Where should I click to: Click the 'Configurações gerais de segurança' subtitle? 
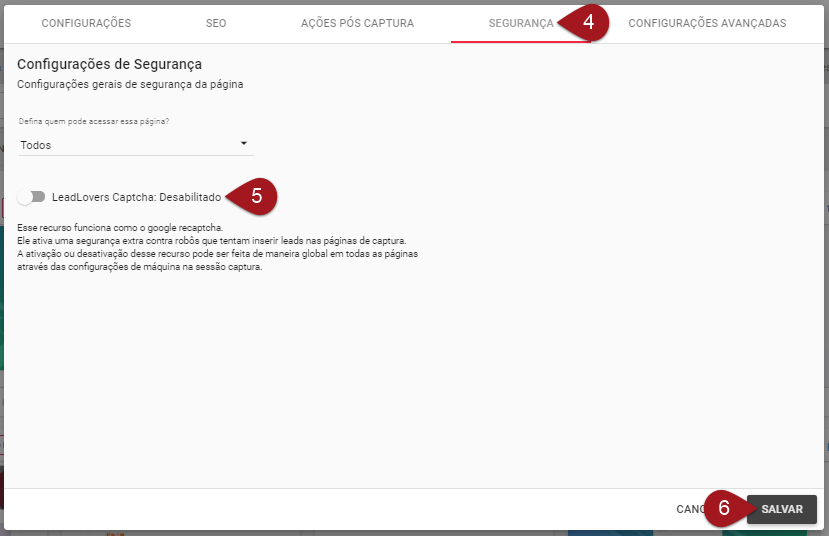click(x=130, y=85)
